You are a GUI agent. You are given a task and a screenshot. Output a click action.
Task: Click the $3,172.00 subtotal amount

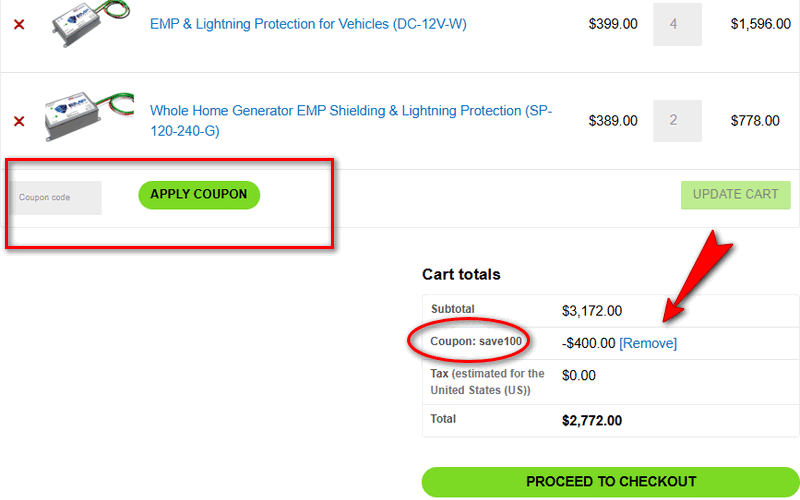[x=592, y=311]
